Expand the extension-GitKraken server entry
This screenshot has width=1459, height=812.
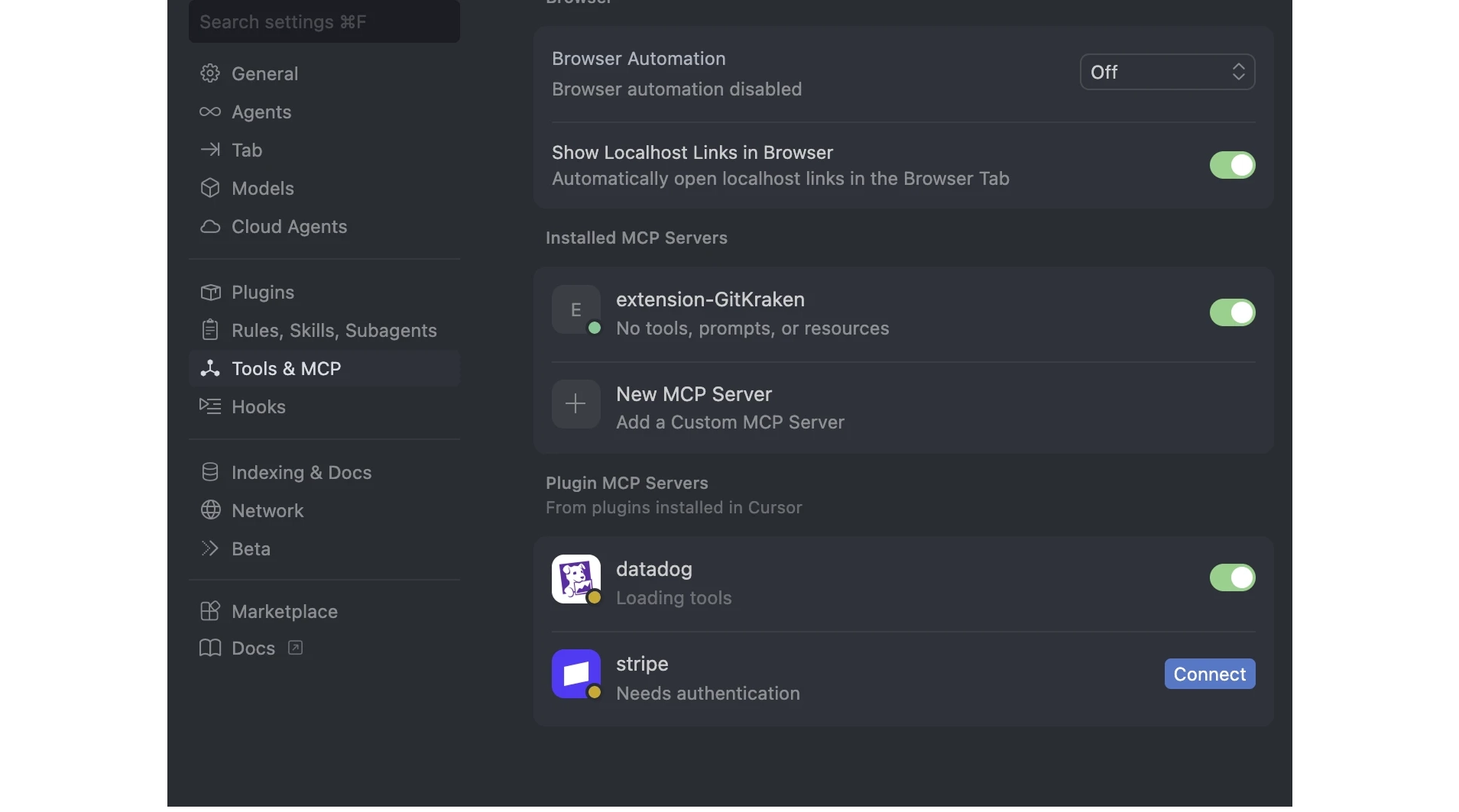(841, 312)
